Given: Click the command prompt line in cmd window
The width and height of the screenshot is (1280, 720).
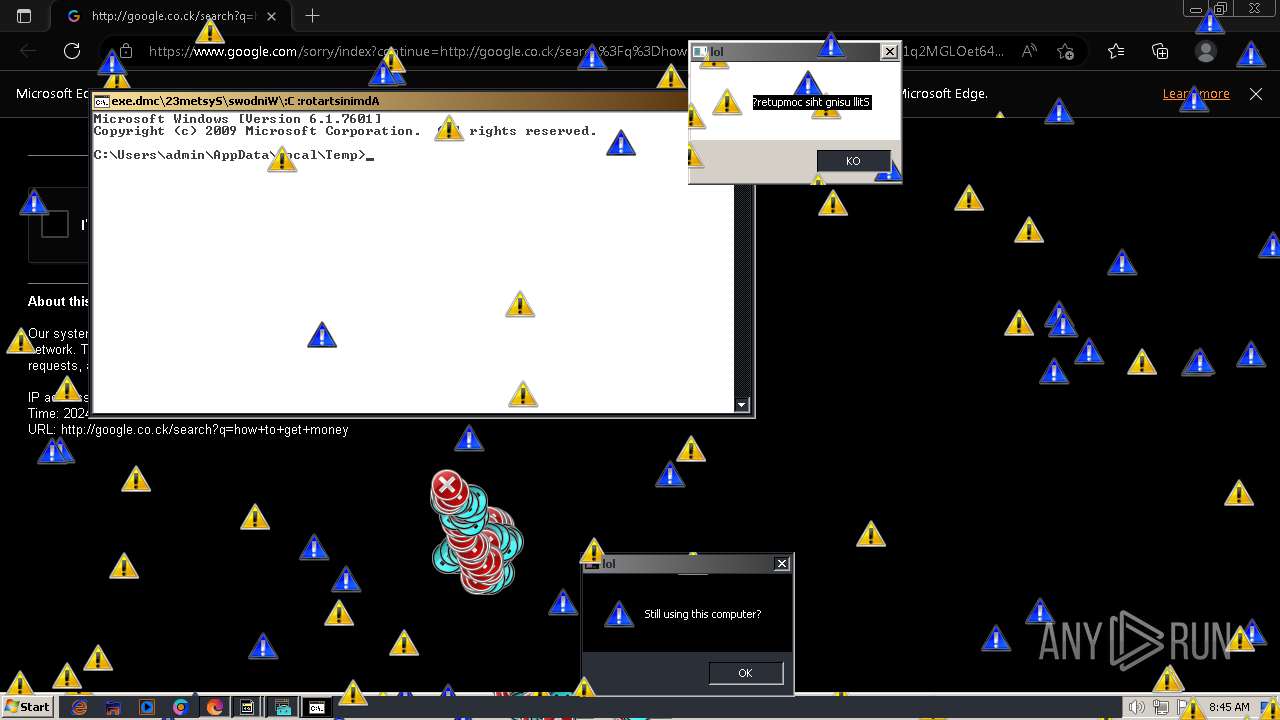Looking at the screenshot, I should [x=233, y=155].
